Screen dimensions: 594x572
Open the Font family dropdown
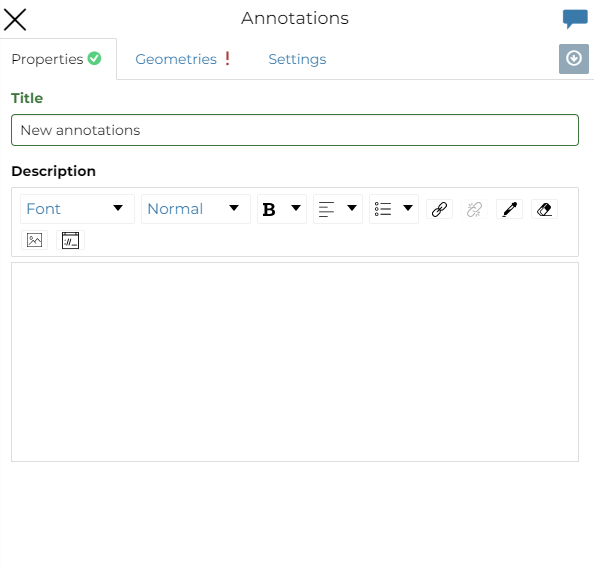pyautogui.click(x=77, y=209)
